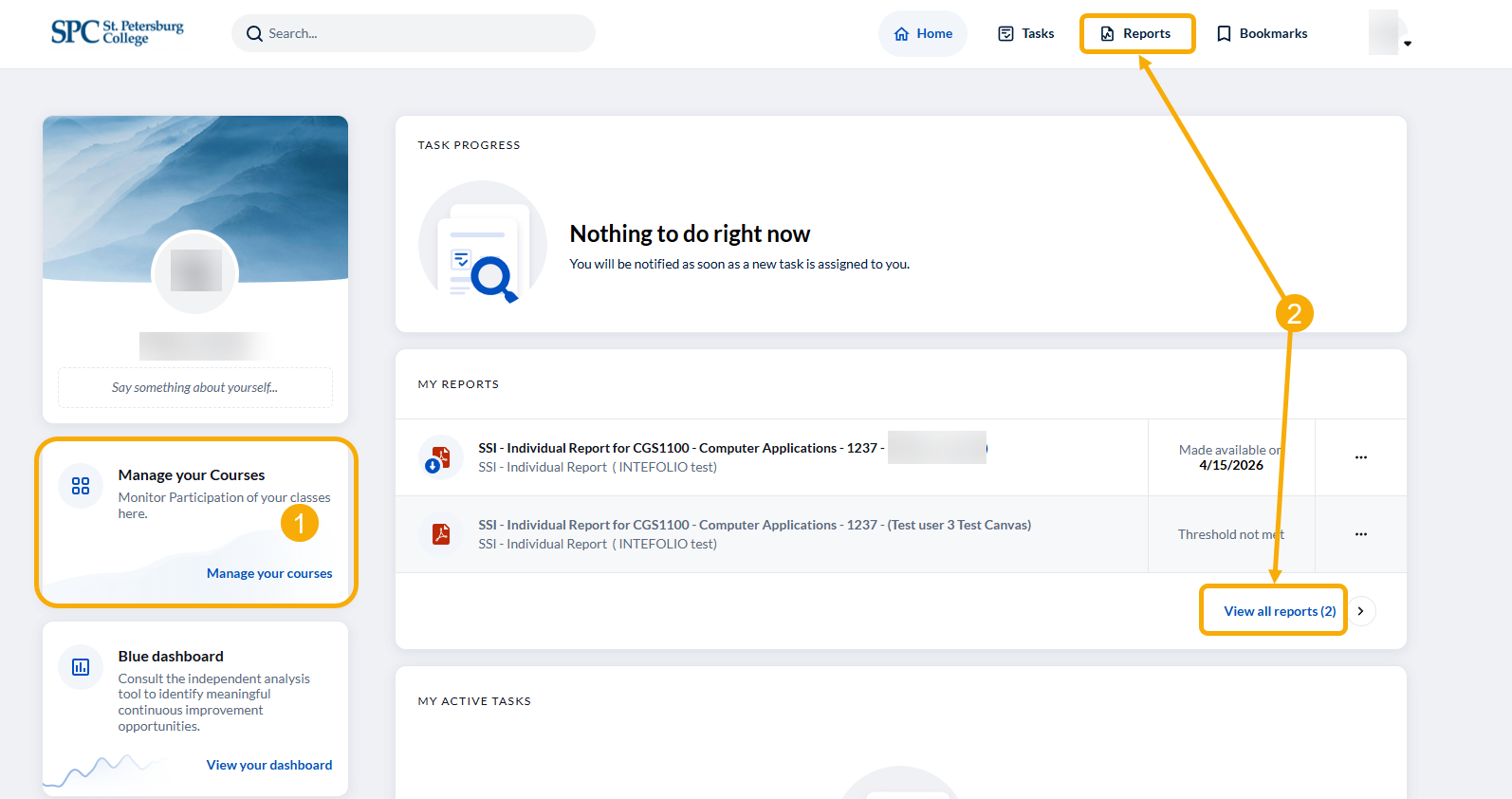
Task: Open the report for Test user 3 Test Canvas
Action: coord(754,525)
